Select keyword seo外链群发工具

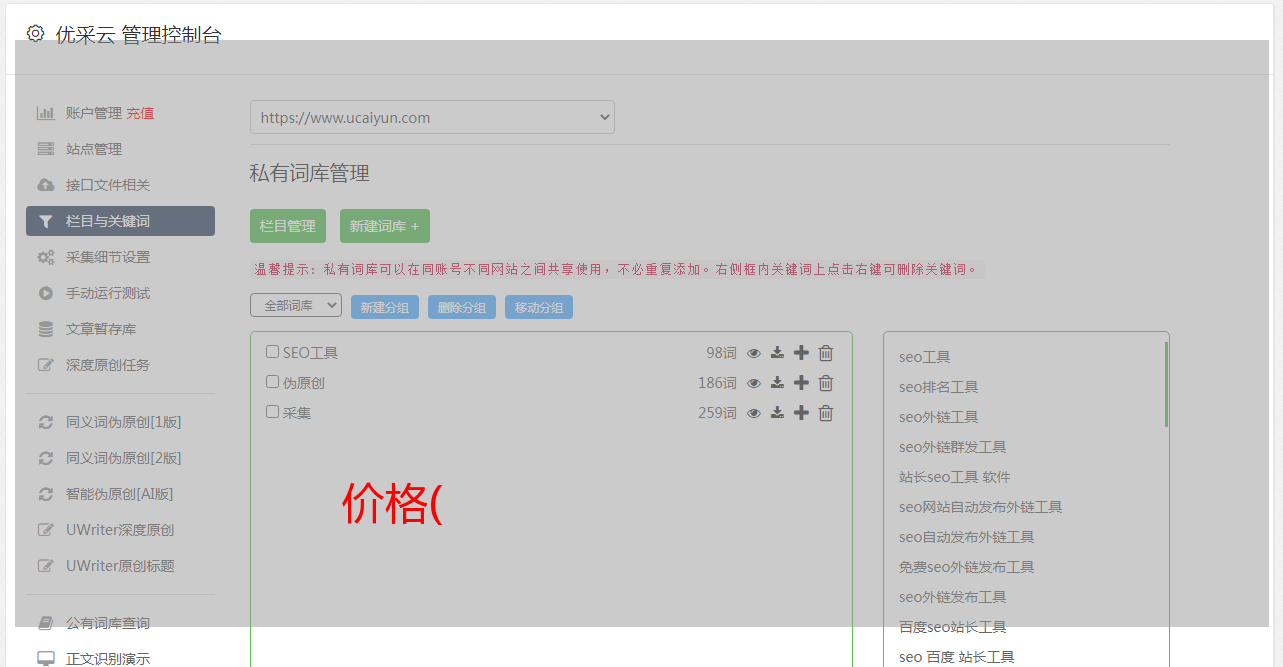click(952, 447)
